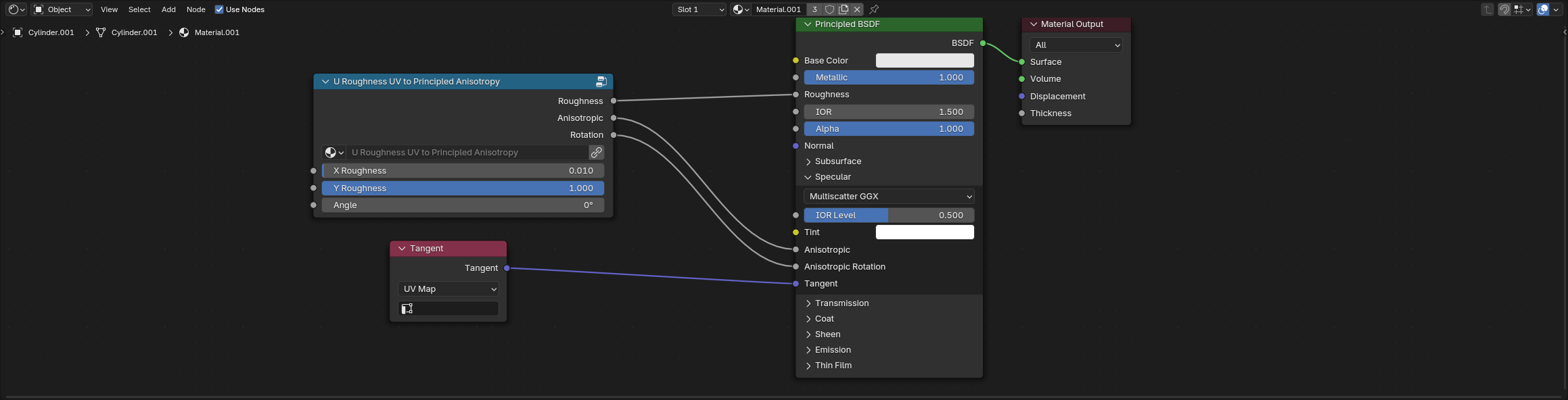
Task: Click the group node Roughness output socket
Action: coord(614,101)
